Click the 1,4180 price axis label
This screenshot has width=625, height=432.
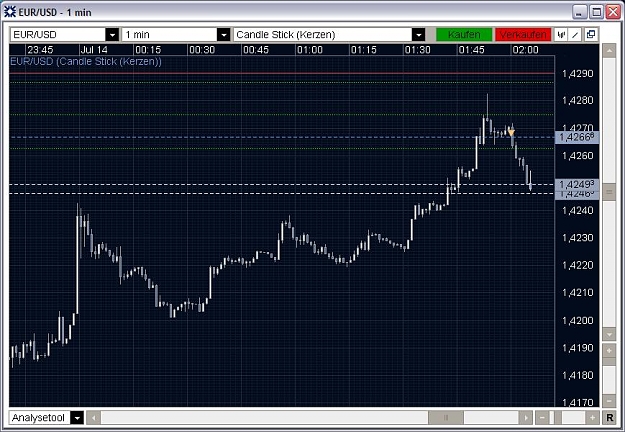(x=578, y=375)
